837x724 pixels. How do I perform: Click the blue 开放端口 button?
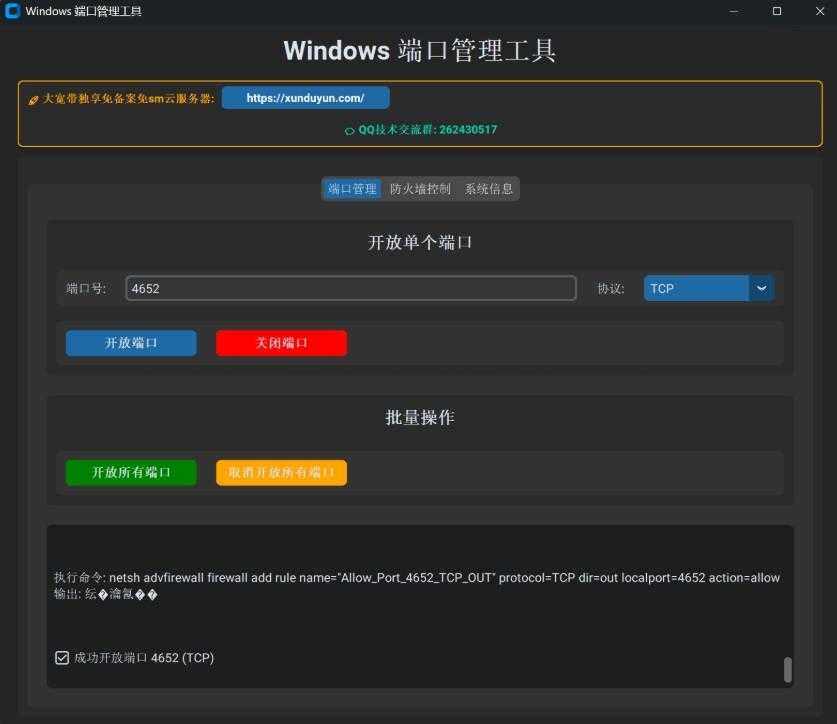131,342
